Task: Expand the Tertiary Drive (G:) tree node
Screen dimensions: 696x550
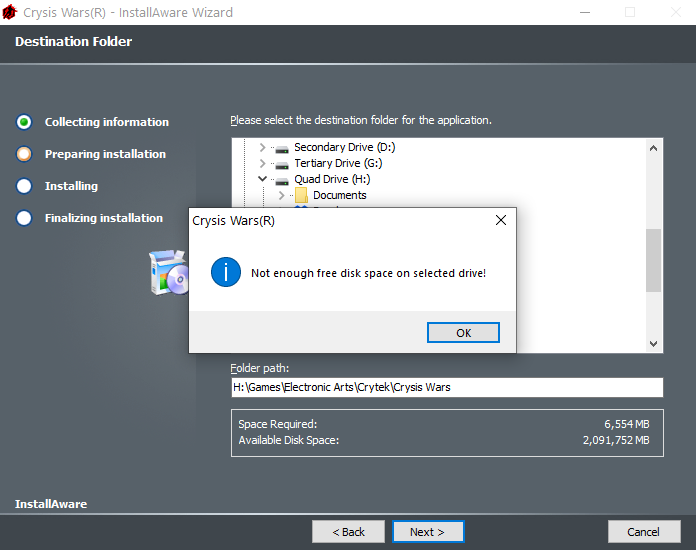Action: (263, 164)
